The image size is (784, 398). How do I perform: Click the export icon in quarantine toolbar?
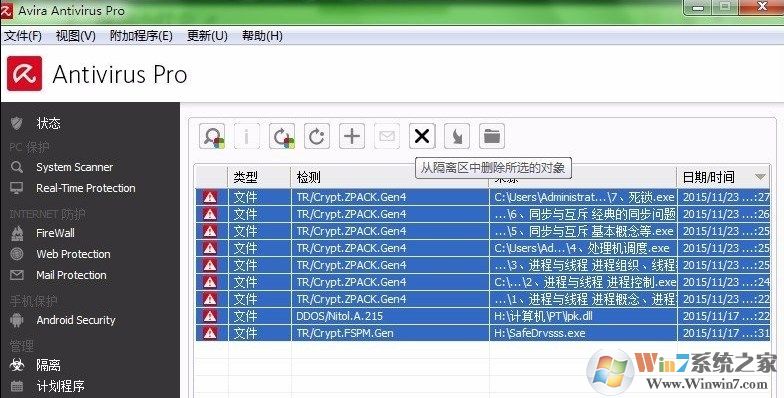coord(457,136)
